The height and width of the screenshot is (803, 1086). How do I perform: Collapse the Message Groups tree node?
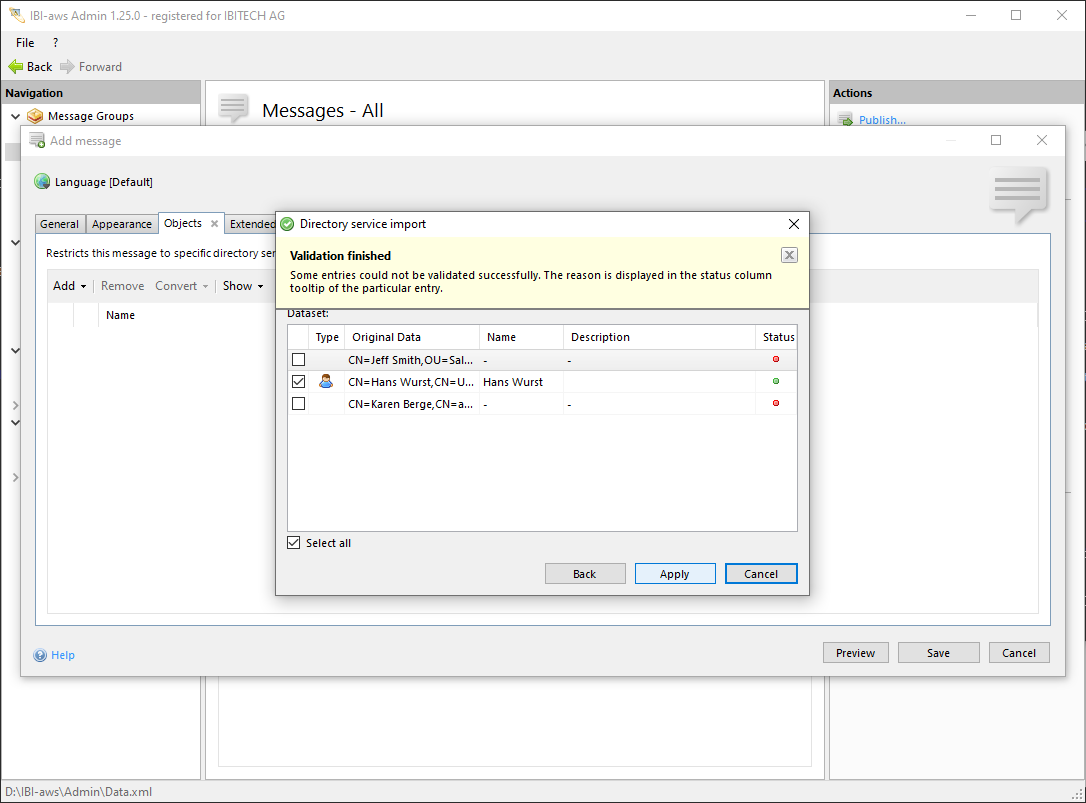[x=15, y=116]
